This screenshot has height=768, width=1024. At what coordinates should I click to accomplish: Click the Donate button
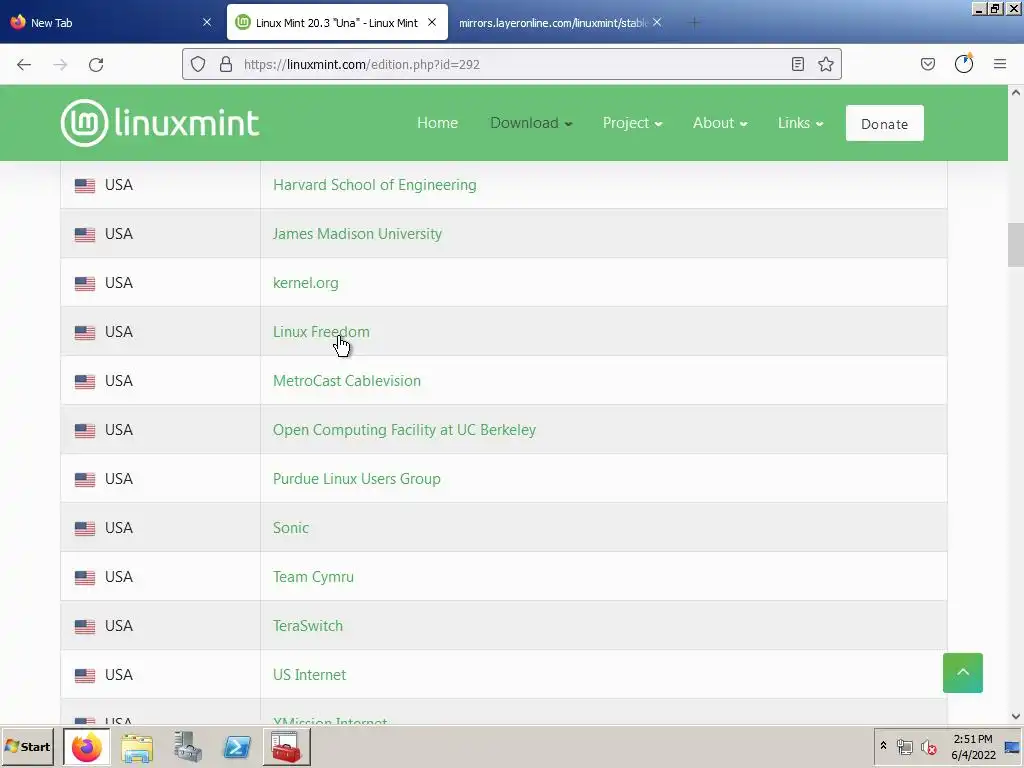click(884, 123)
